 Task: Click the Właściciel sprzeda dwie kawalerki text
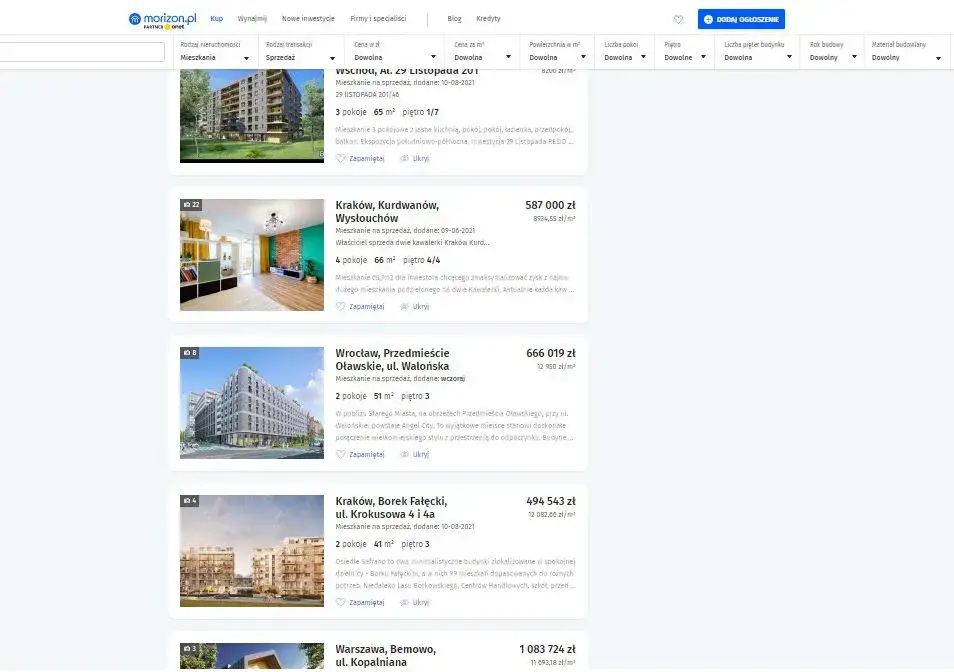(x=412, y=243)
